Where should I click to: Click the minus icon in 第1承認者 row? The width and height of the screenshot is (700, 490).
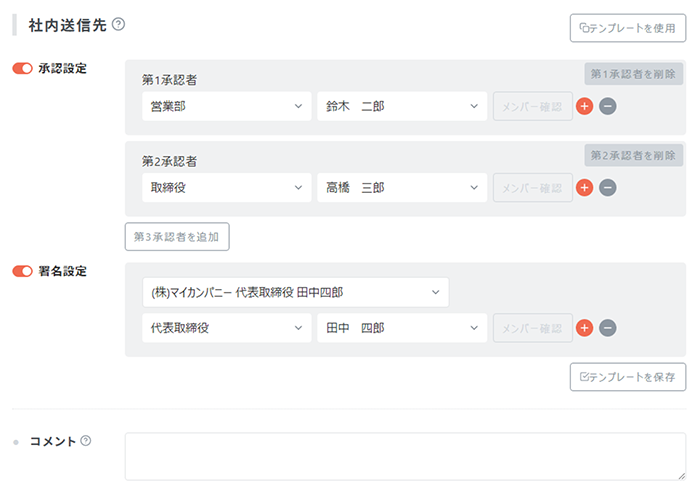click(x=608, y=107)
